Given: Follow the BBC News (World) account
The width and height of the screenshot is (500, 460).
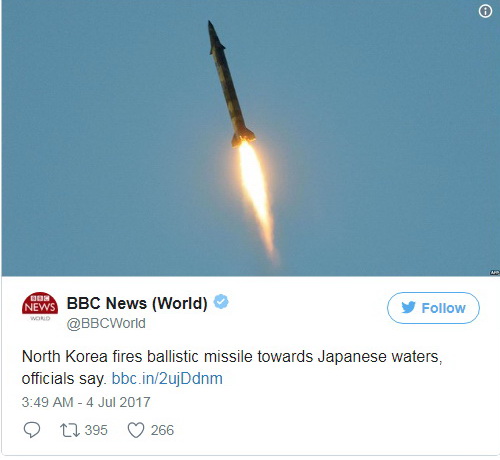Looking at the screenshot, I should click(433, 308).
